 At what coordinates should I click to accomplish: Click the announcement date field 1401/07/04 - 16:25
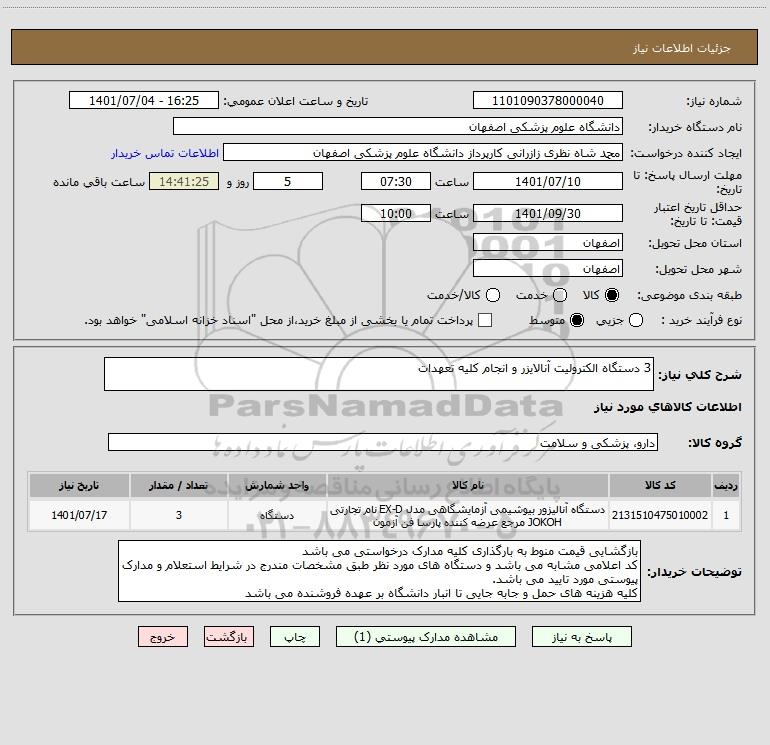click(x=144, y=101)
